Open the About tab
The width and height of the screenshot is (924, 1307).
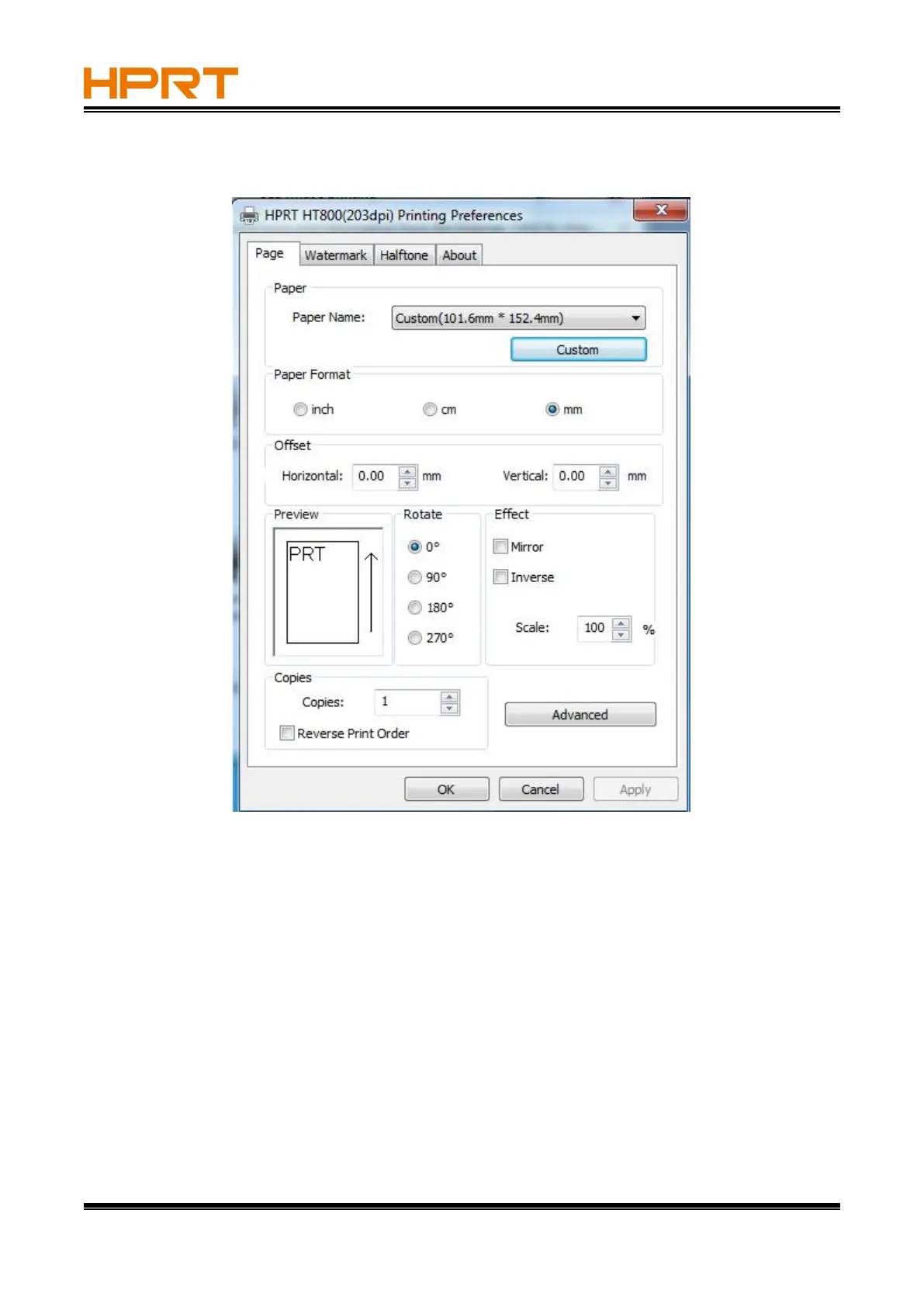459,255
